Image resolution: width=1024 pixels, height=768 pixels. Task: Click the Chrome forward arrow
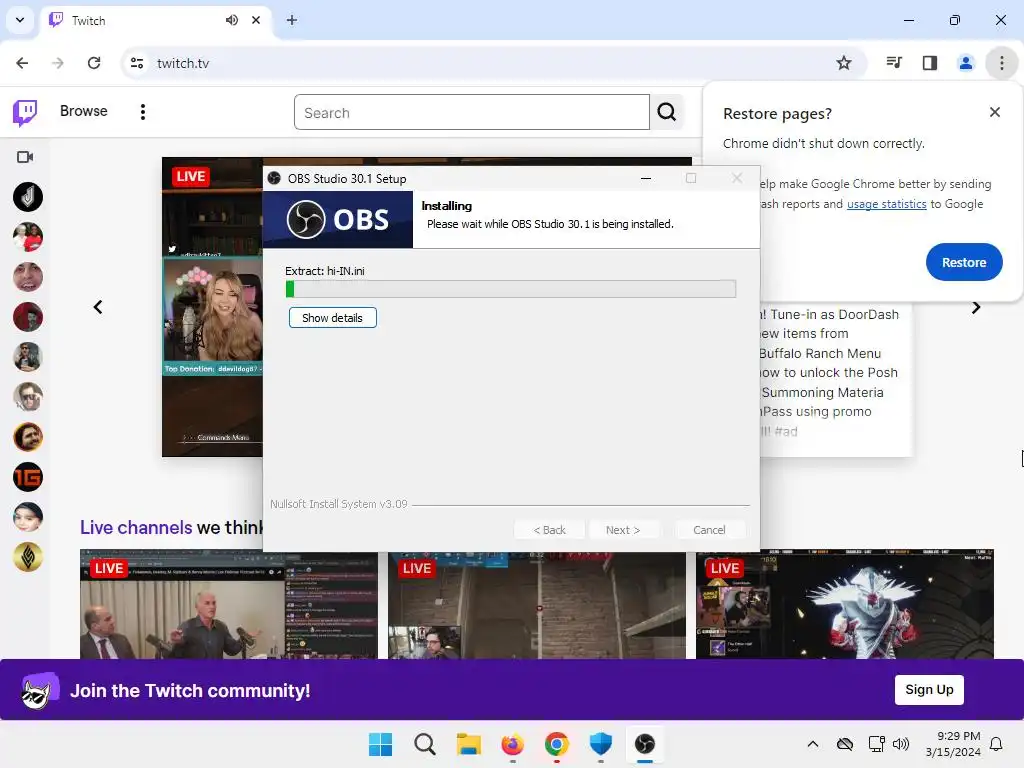click(58, 63)
